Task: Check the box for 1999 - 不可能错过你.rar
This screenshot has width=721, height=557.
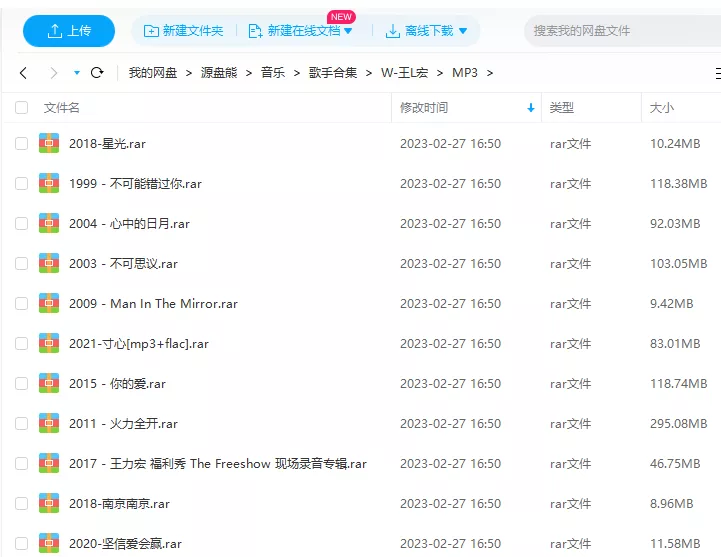Action: click(x=21, y=184)
